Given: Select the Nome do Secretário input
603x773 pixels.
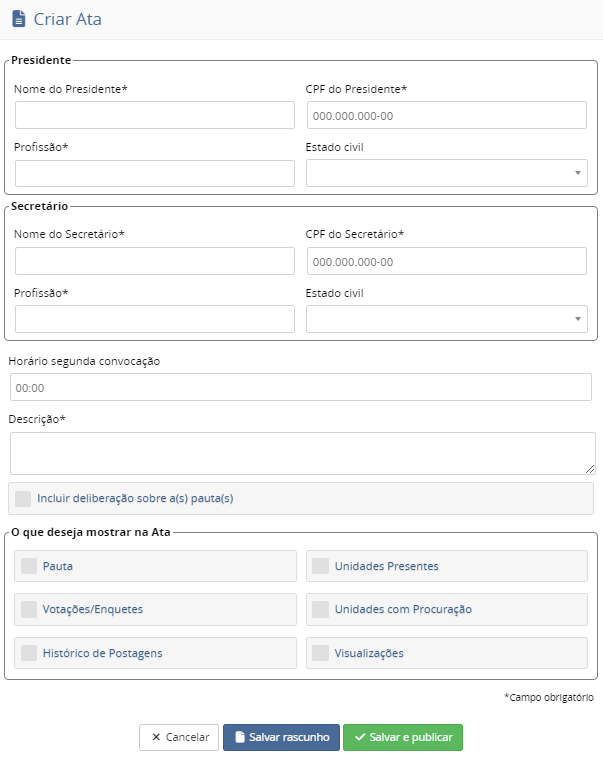Looking at the screenshot, I should click(155, 261).
